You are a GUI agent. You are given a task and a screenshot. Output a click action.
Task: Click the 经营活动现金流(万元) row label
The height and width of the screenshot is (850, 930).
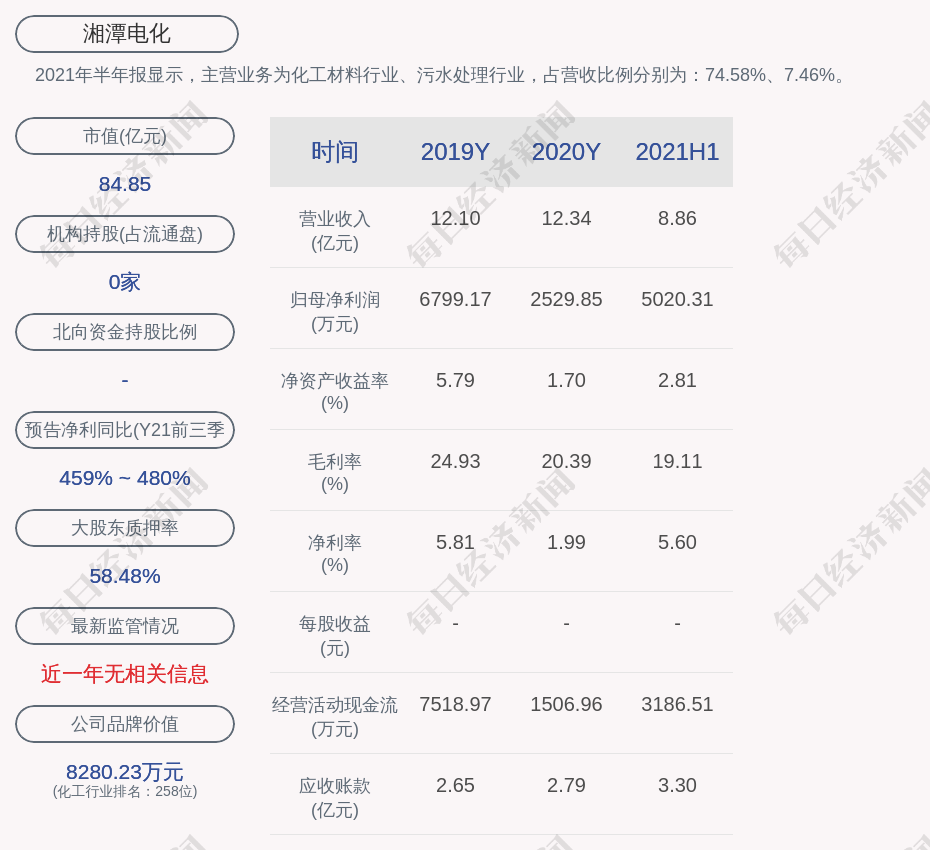(x=335, y=717)
